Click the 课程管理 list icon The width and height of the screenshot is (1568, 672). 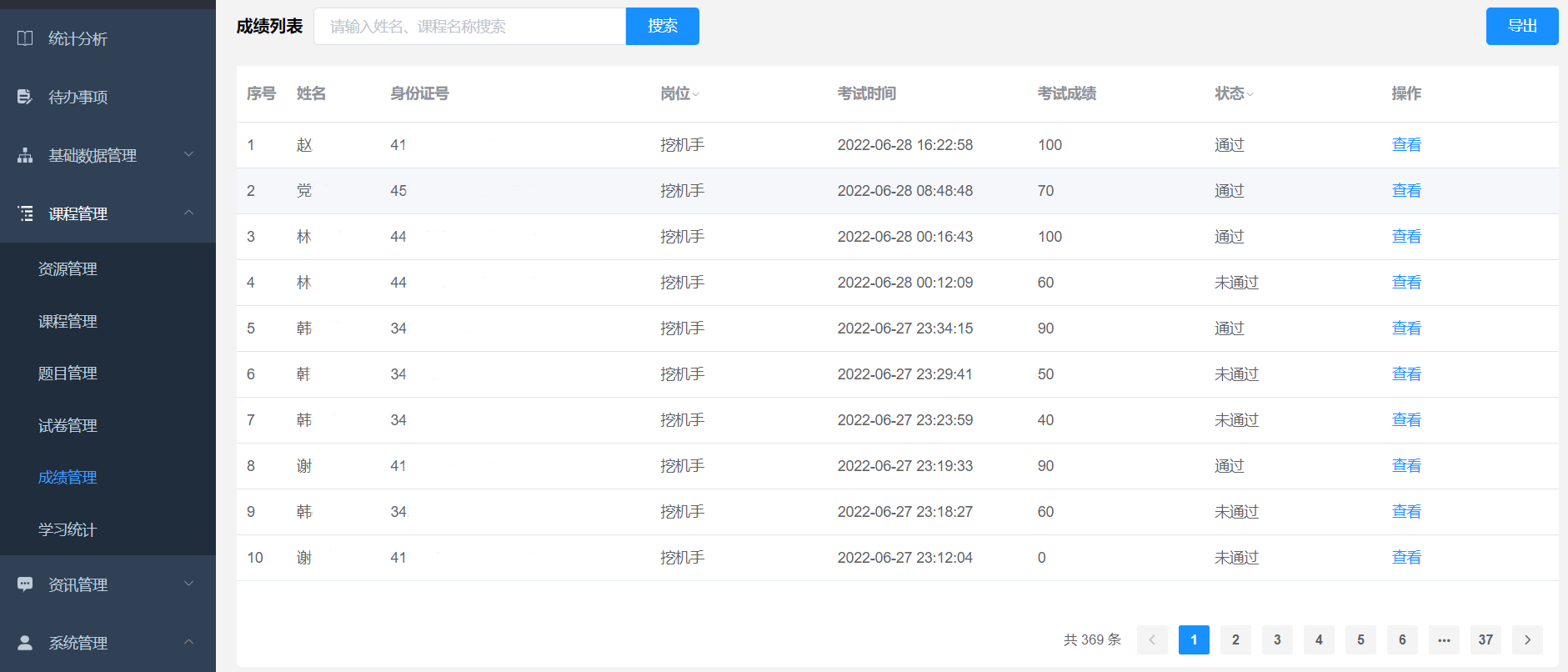pyautogui.click(x=25, y=213)
